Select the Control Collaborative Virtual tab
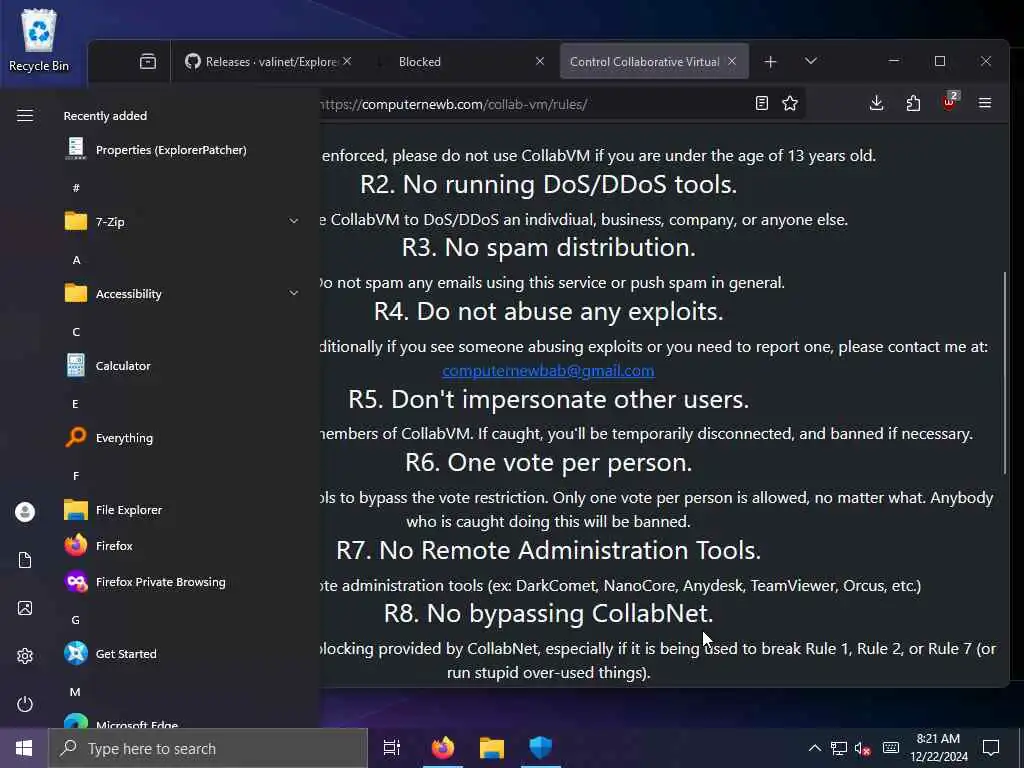This screenshot has height=768, width=1024. [645, 61]
